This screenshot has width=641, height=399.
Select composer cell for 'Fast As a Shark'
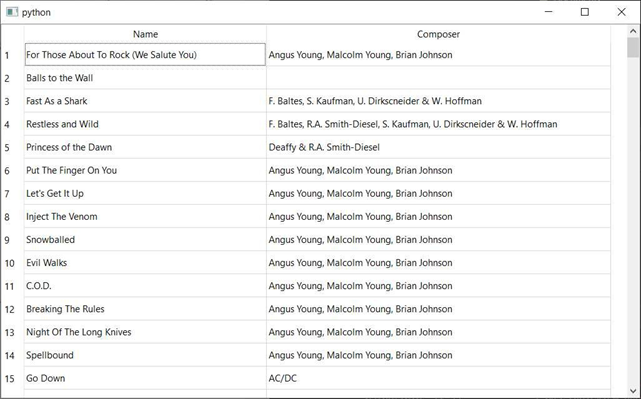(x=438, y=101)
